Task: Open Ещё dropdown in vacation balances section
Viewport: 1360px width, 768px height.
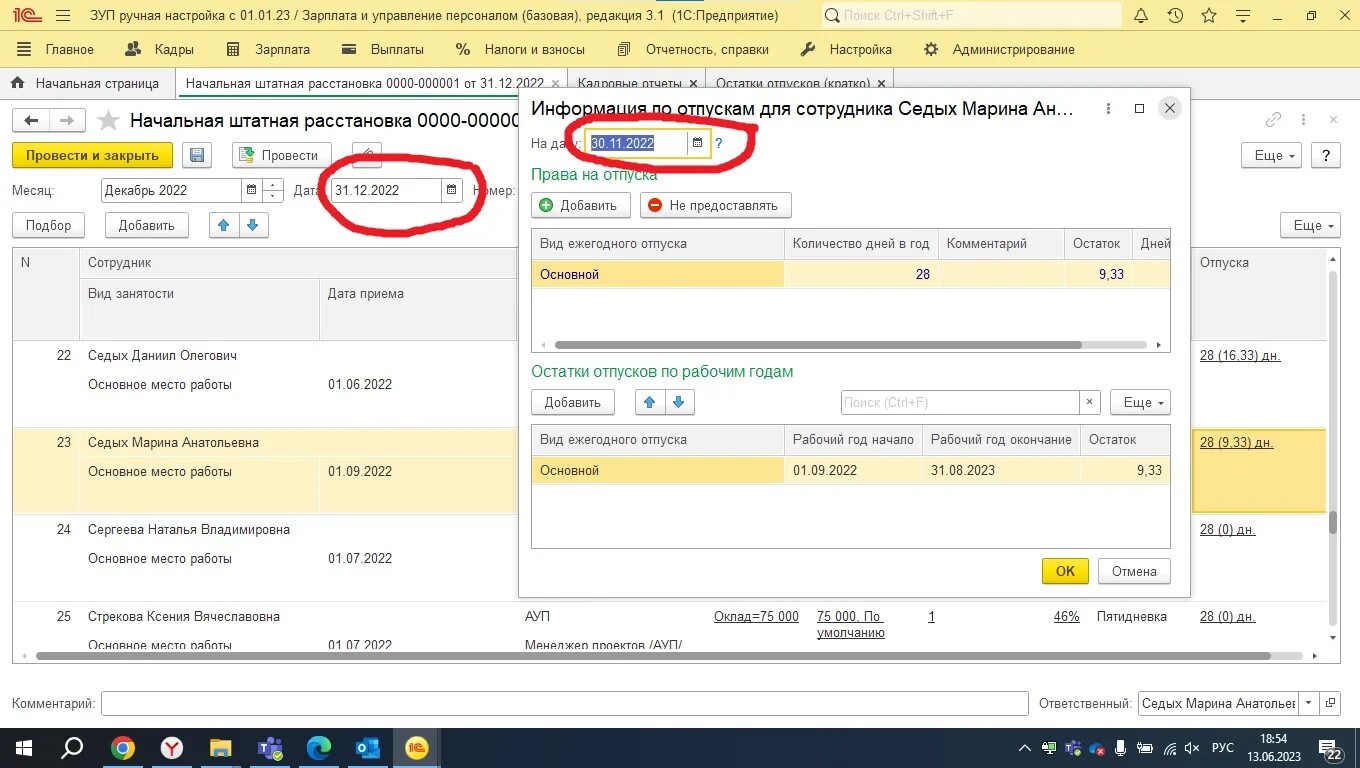Action: pyautogui.click(x=1140, y=402)
